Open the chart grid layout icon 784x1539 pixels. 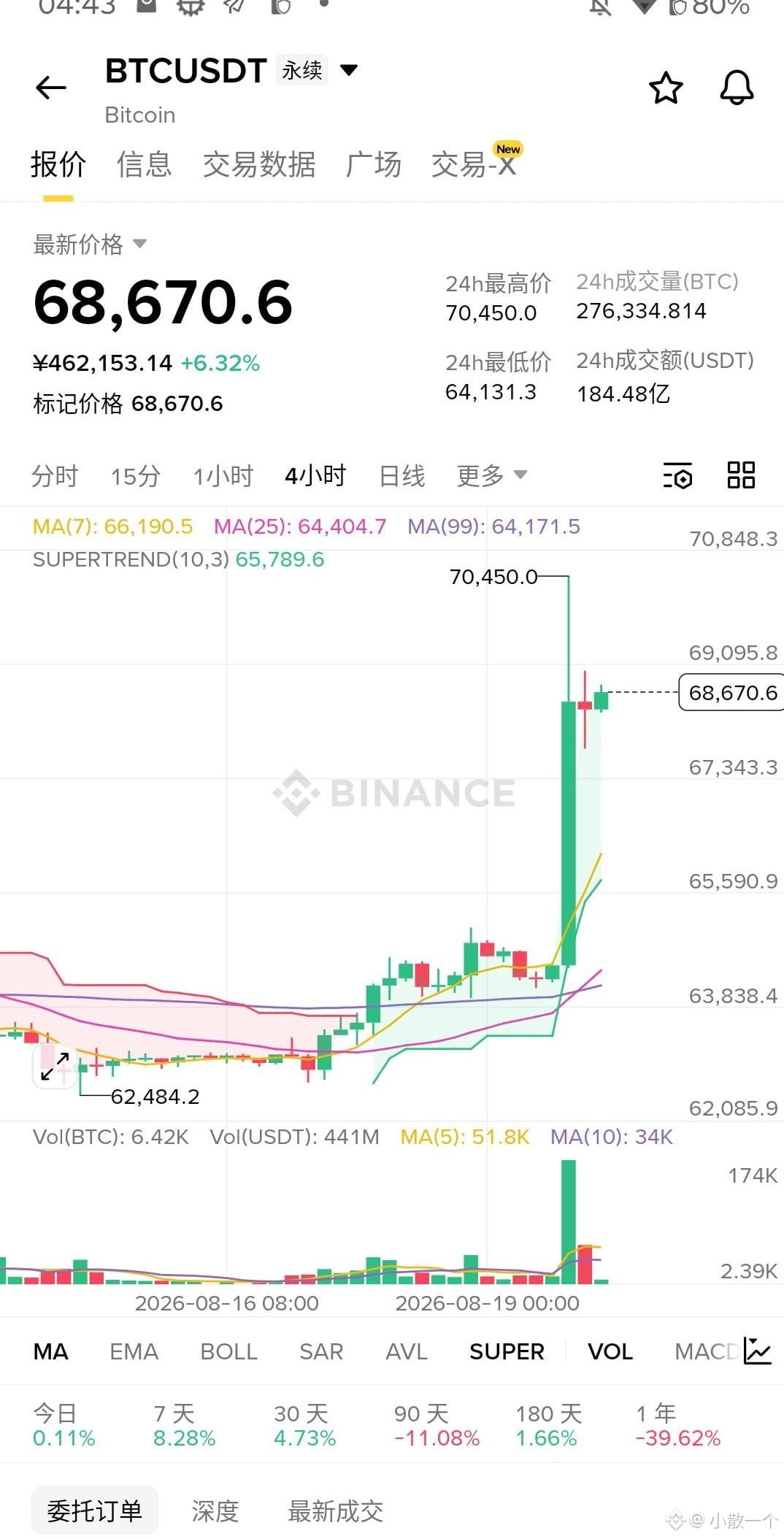741,475
